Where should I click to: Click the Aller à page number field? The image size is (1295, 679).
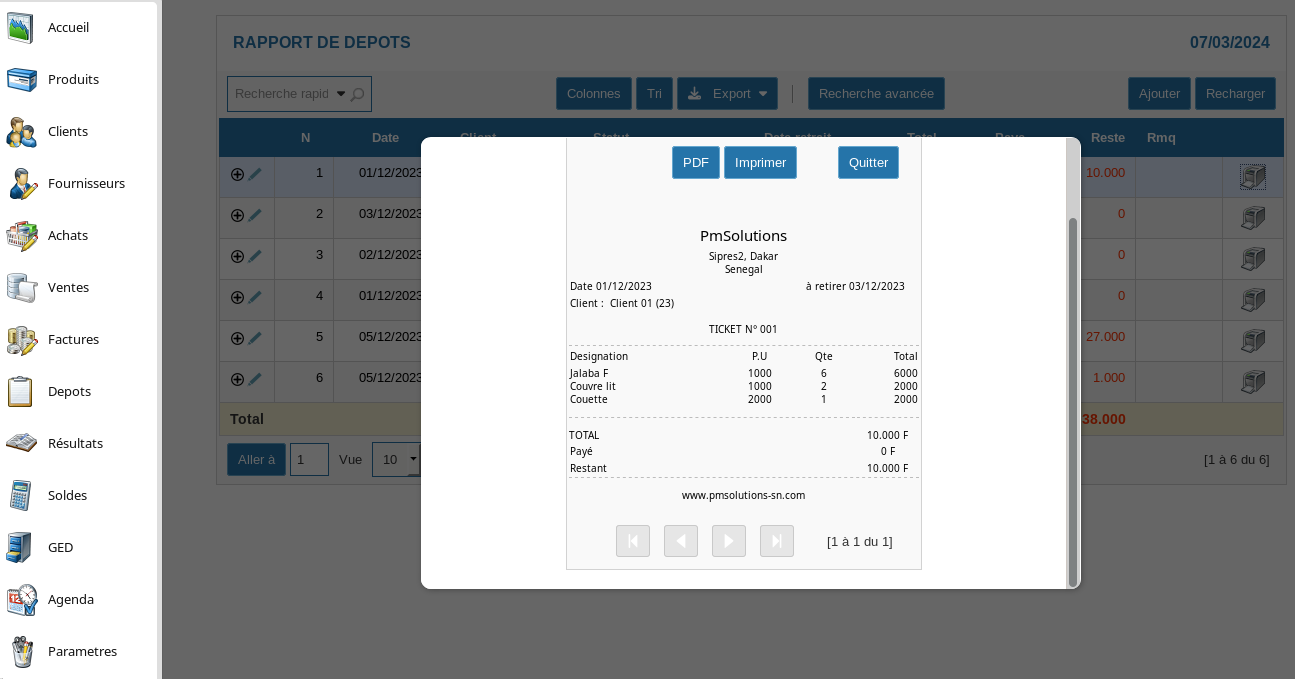click(x=309, y=460)
